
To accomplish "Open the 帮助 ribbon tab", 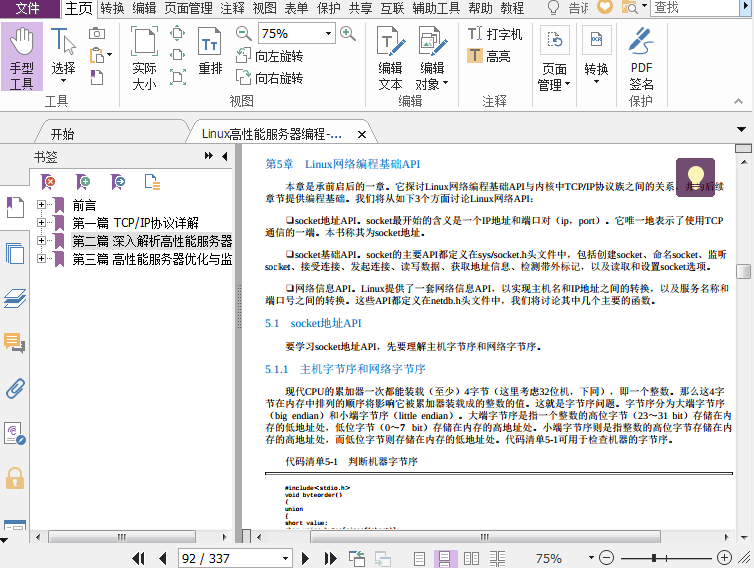I will click(x=480, y=8).
